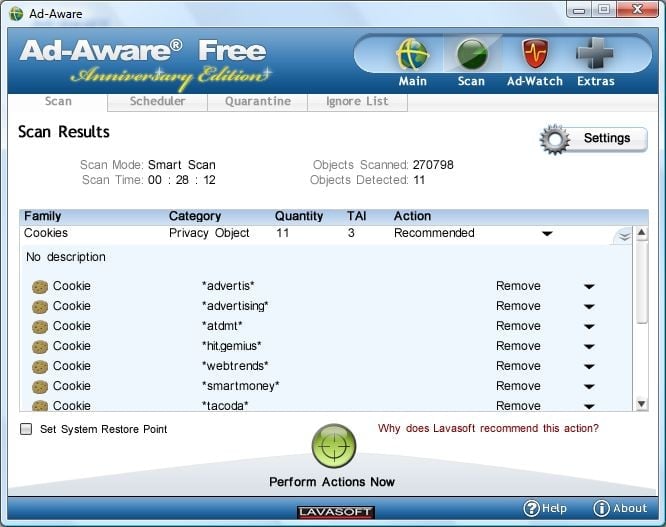Select the *hit.gemius* cookie entry text
Viewport: 666px width, 527px height.
(x=231, y=346)
